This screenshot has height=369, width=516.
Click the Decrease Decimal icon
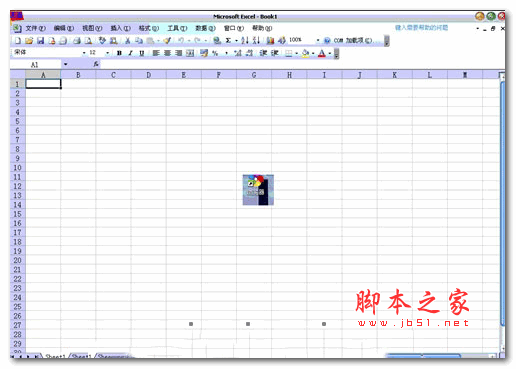(x=249, y=53)
